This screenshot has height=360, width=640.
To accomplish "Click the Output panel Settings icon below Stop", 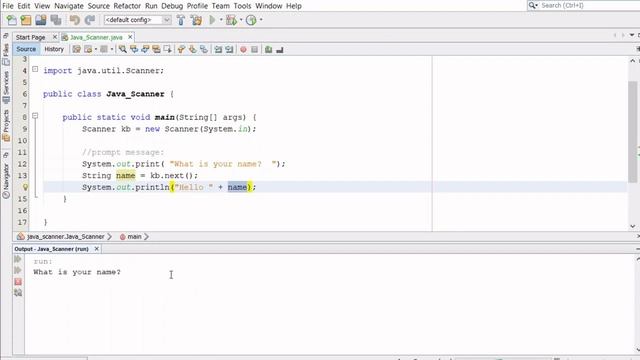I will pyautogui.click(x=18, y=293).
